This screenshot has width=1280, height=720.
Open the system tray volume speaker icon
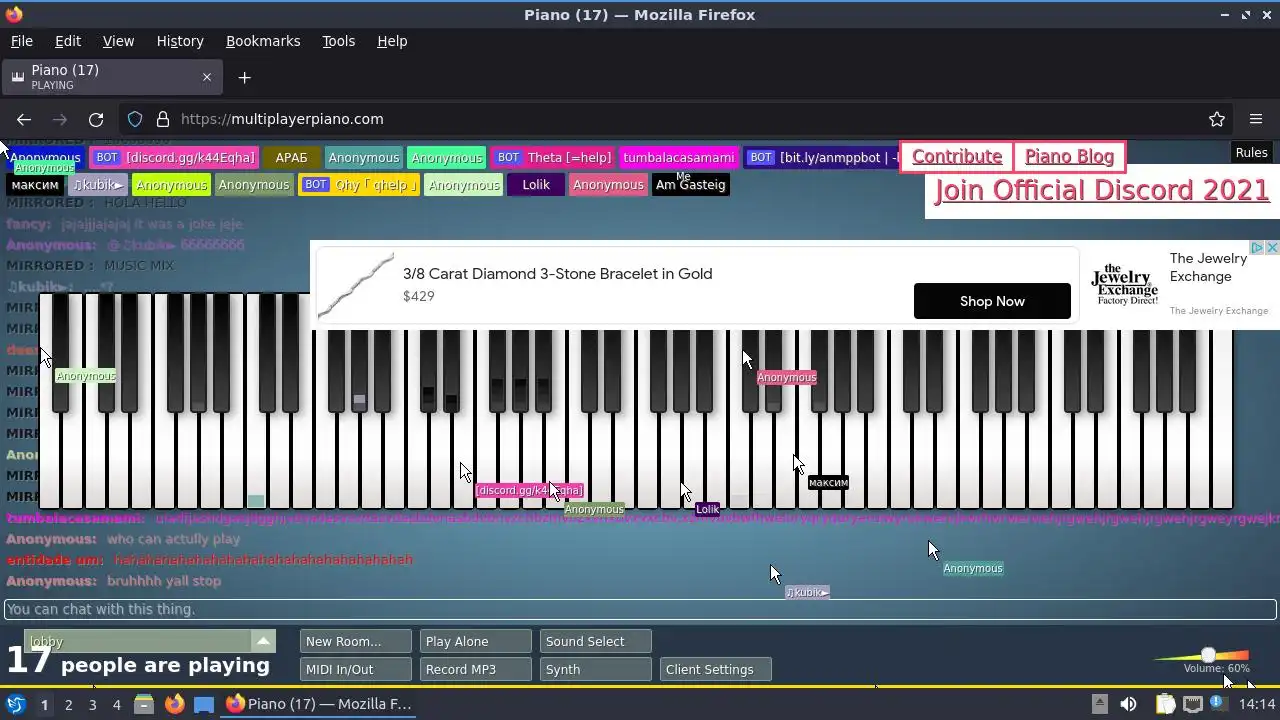coord(1128,704)
